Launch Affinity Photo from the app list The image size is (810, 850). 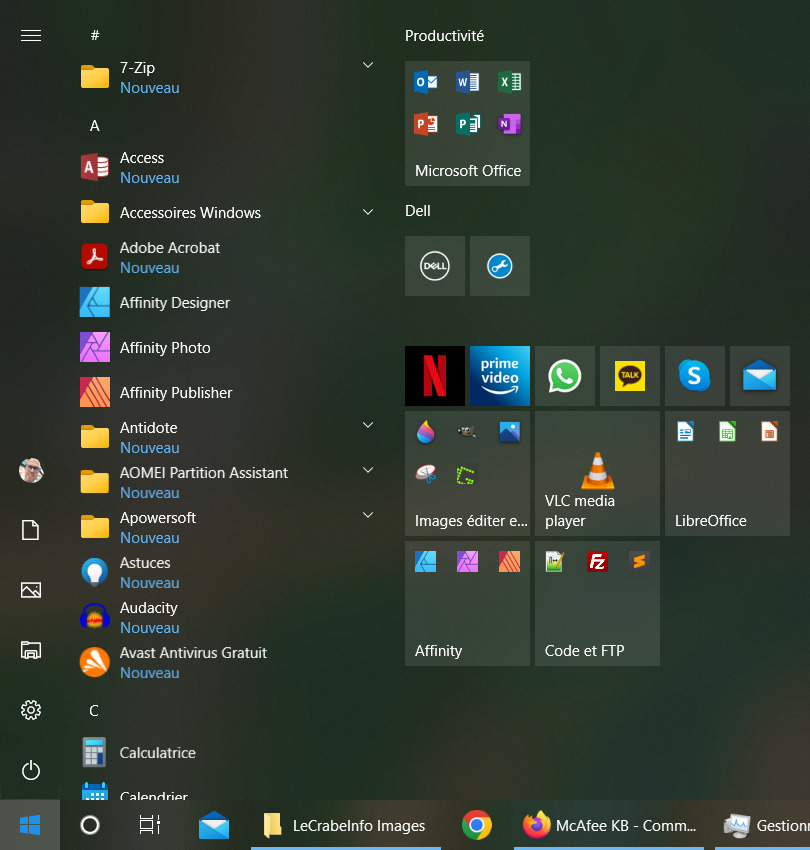[x=227, y=347]
